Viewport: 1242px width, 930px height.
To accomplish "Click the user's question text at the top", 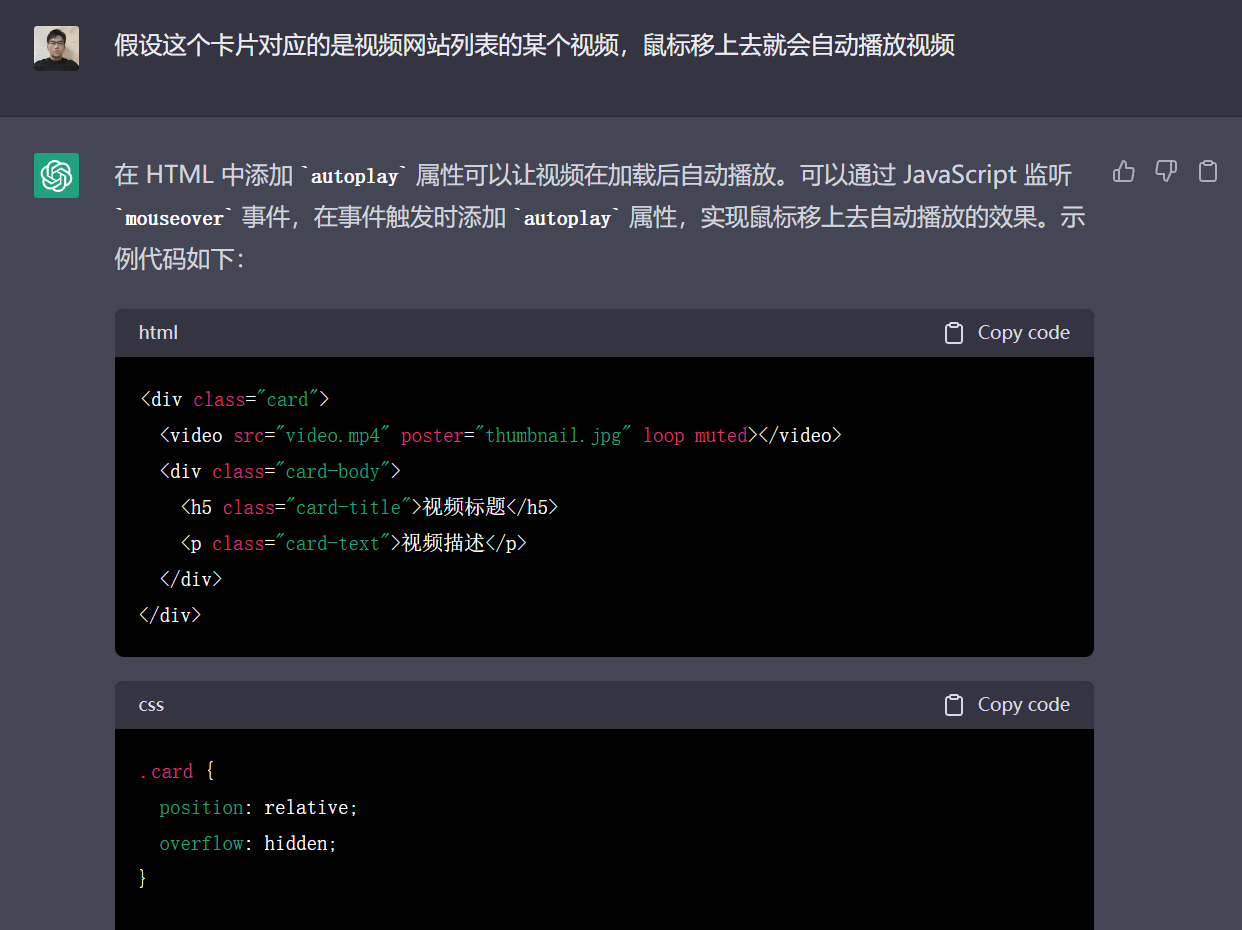I will pyautogui.click(x=534, y=46).
